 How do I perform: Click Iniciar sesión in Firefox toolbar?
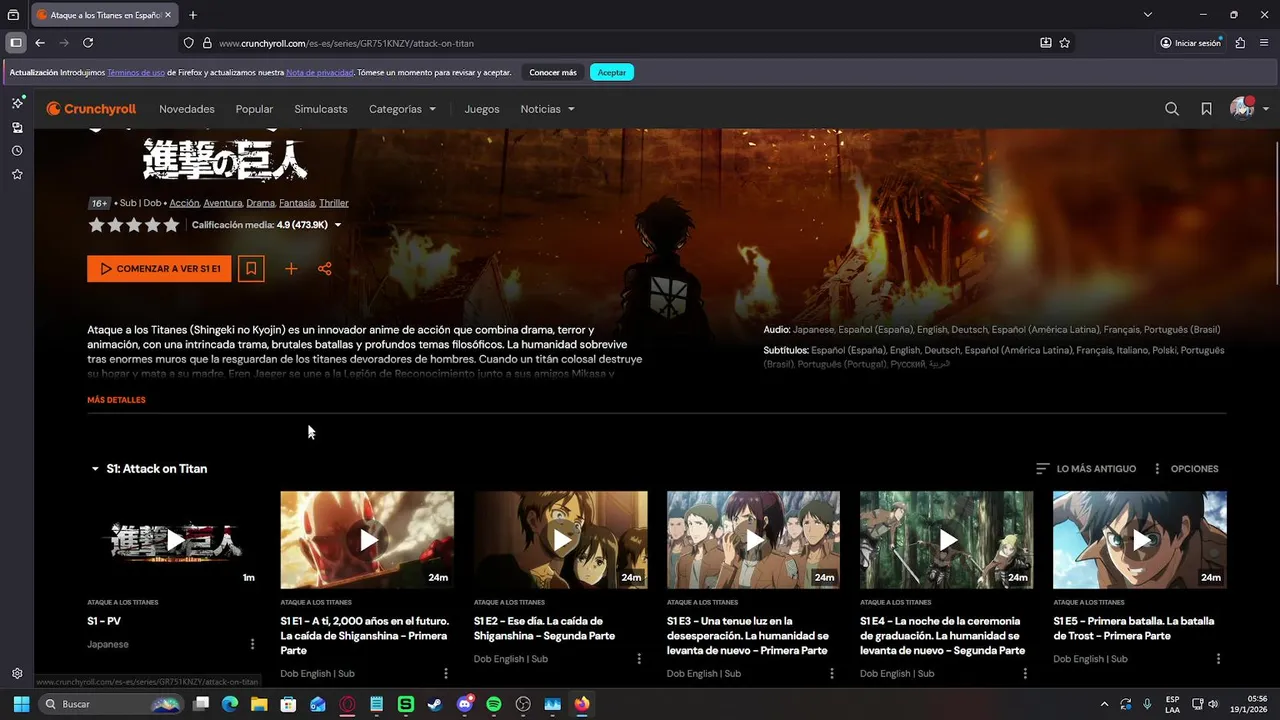tap(1190, 43)
